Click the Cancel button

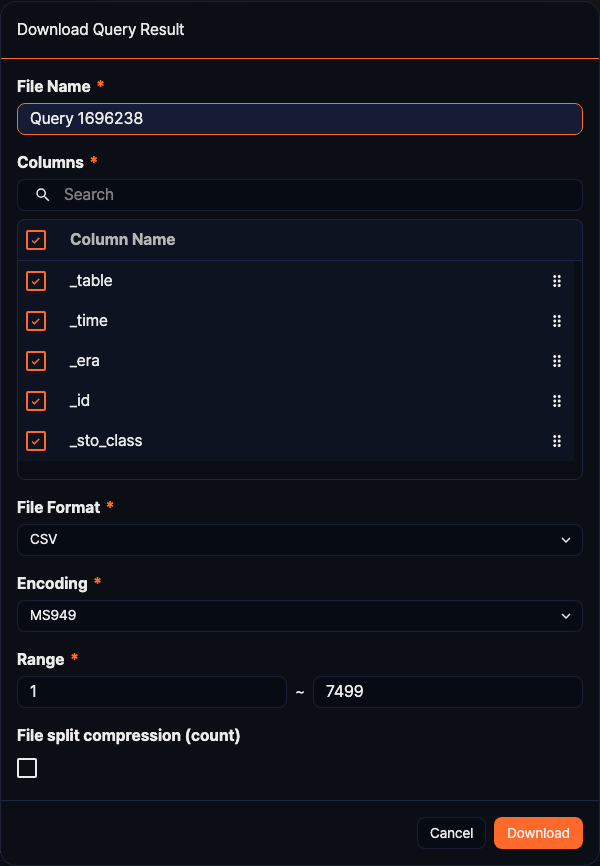point(451,832)
